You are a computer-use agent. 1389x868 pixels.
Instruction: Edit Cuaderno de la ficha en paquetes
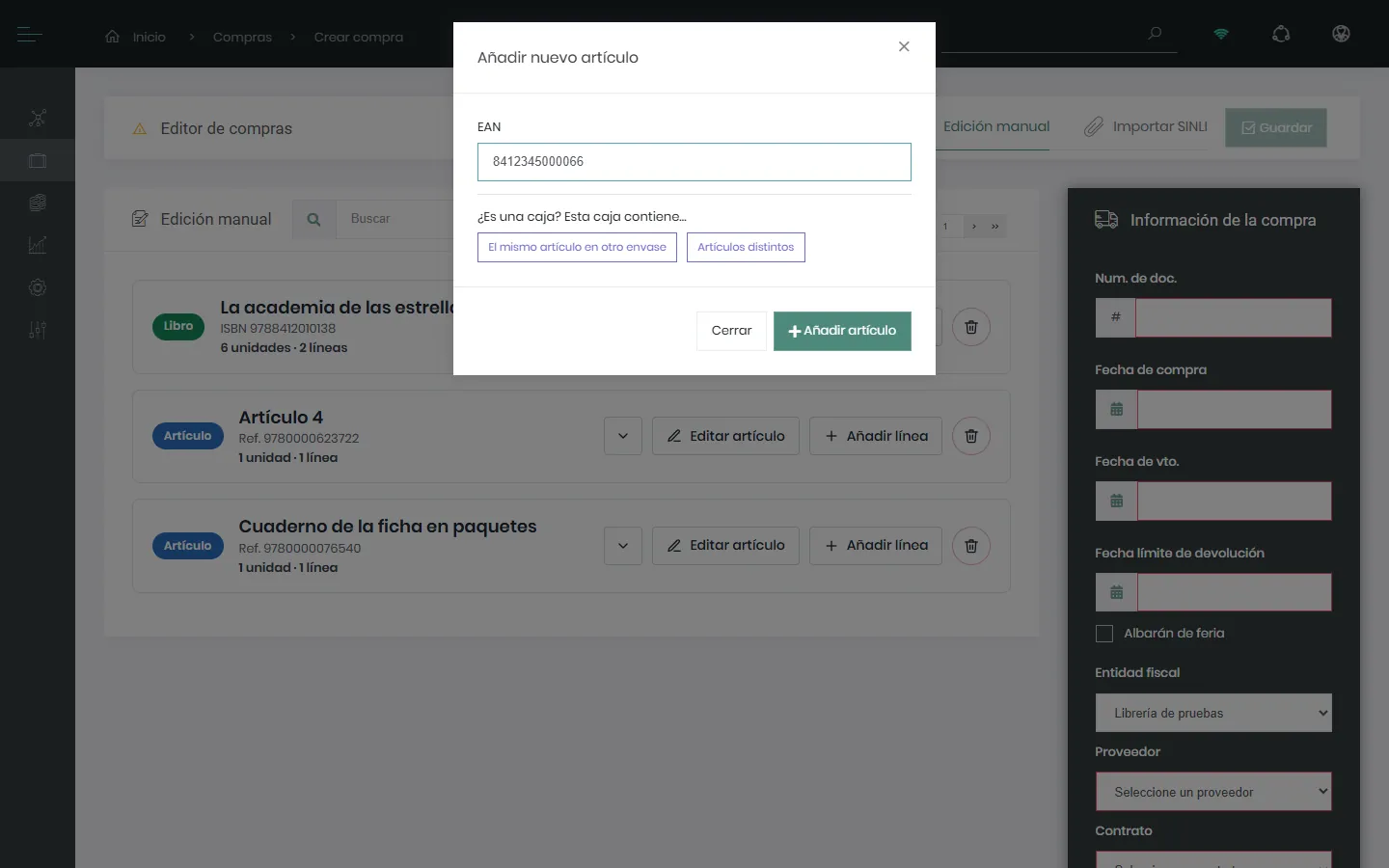coord(725,546)
